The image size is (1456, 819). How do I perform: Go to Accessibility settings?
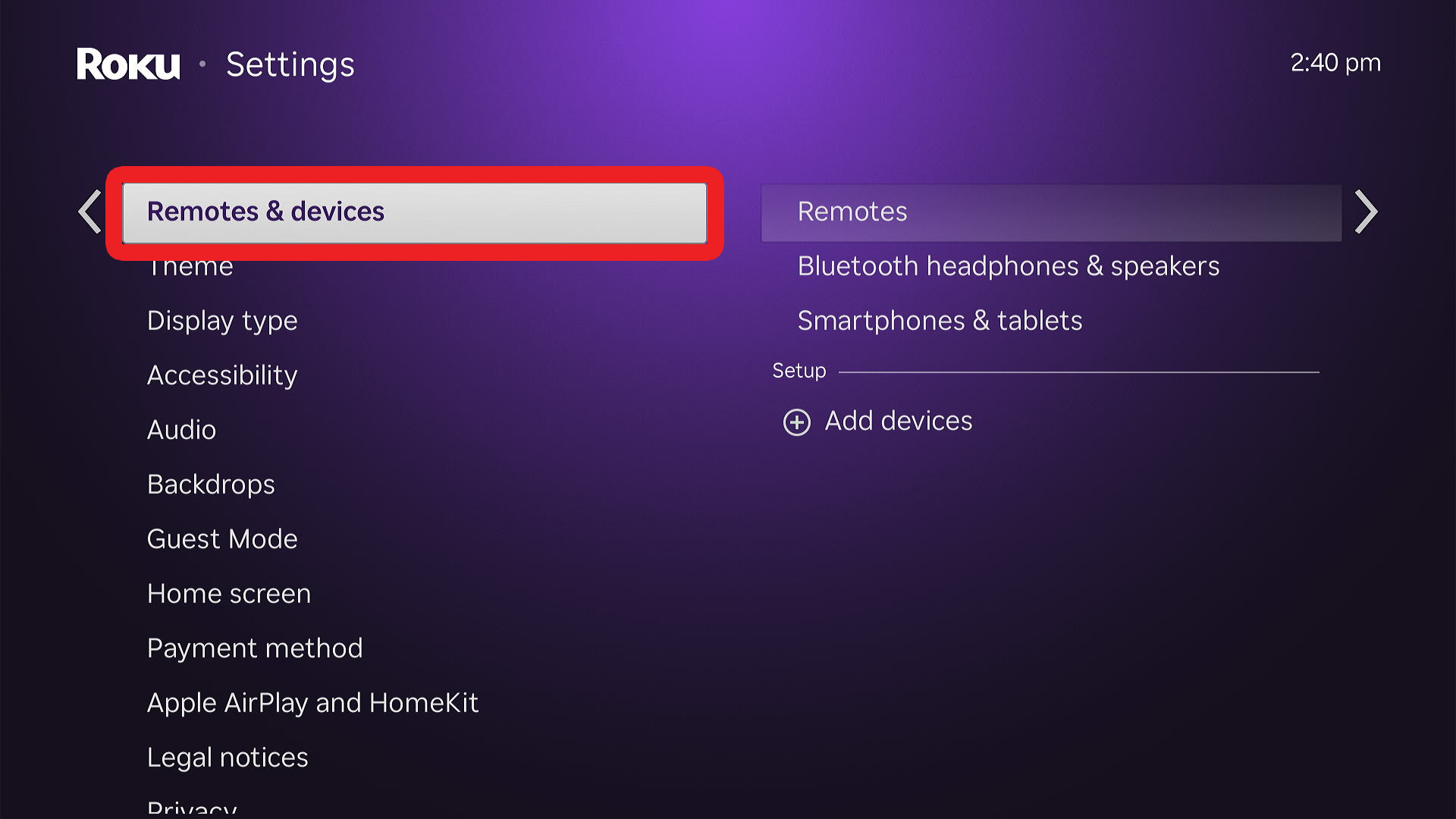[x=222, y=375]
